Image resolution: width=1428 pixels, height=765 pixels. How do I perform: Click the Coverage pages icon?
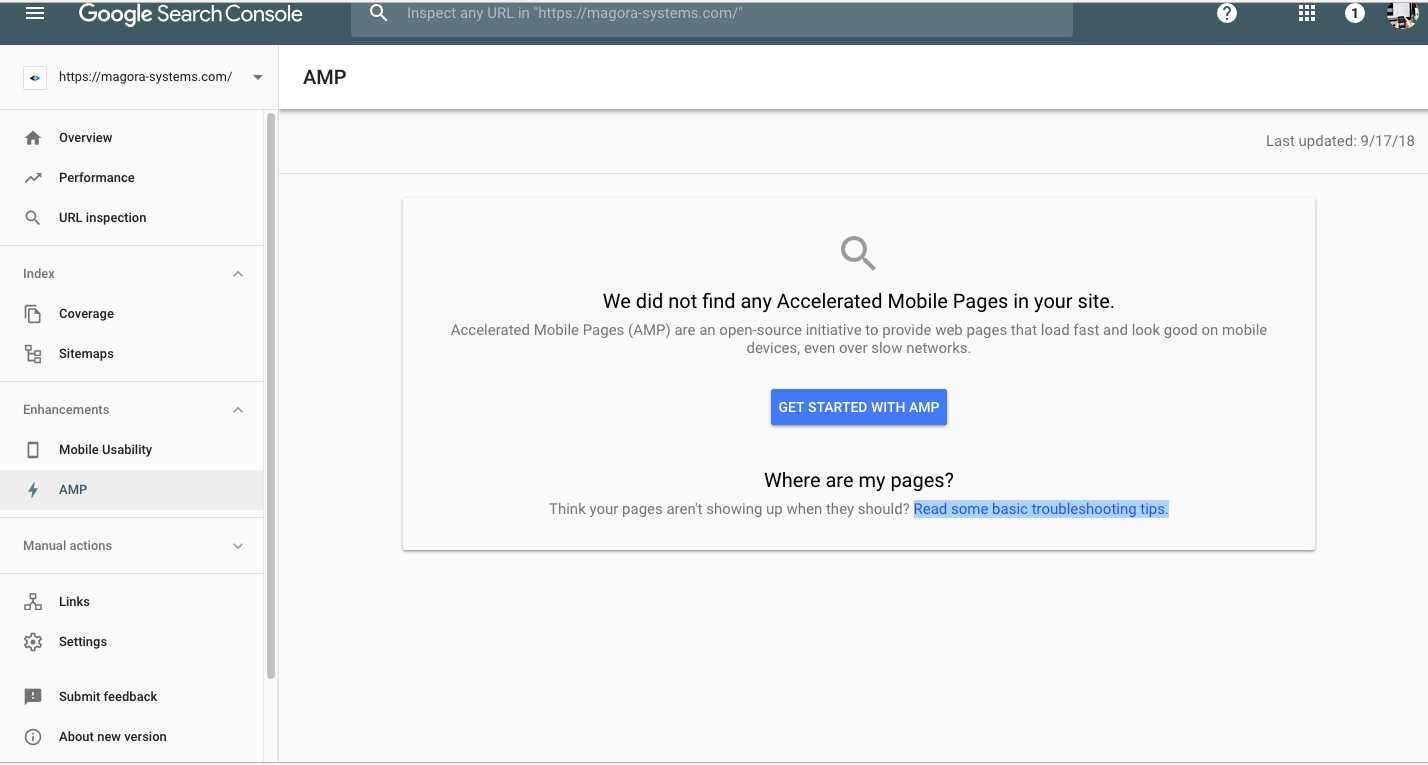pyautogui.click(x=33, y=314)
